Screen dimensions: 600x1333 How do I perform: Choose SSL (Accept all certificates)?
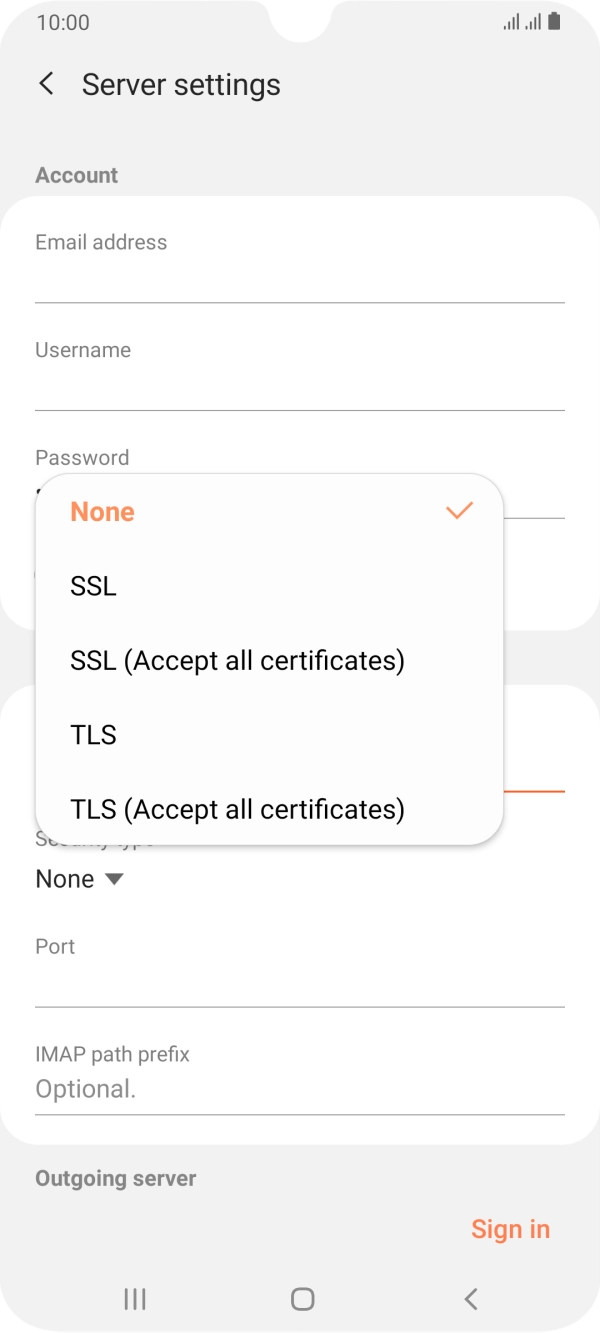pyautogui.click(x=237, y=660)
